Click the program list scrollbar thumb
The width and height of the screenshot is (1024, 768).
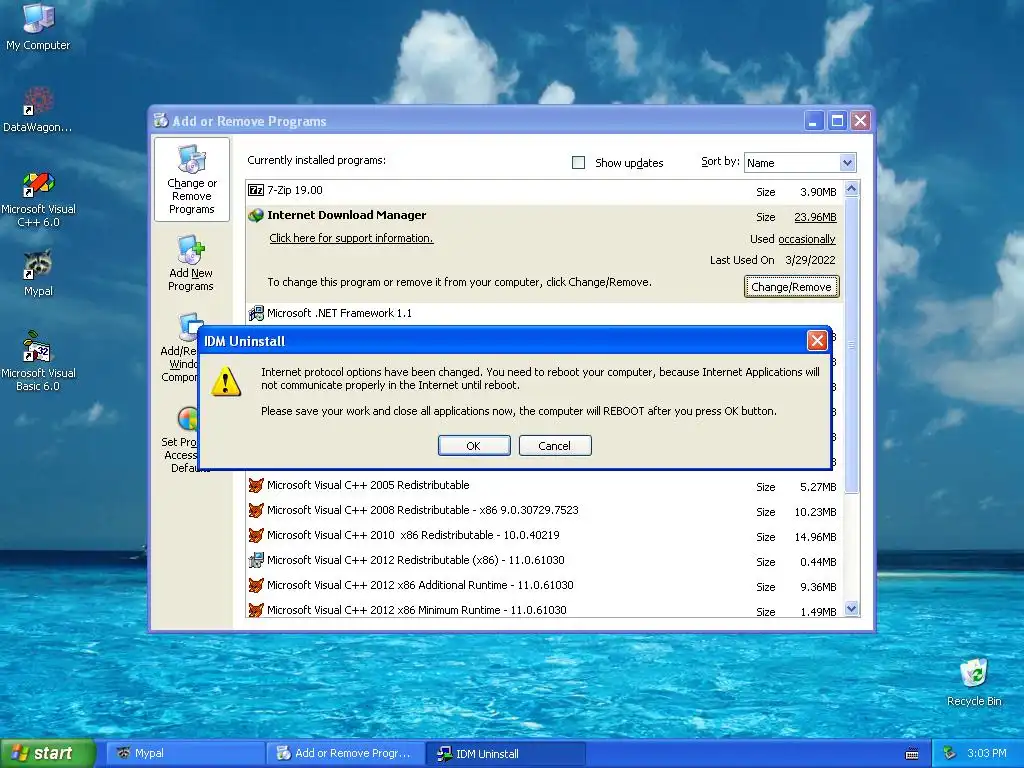(x=852, y=345)
